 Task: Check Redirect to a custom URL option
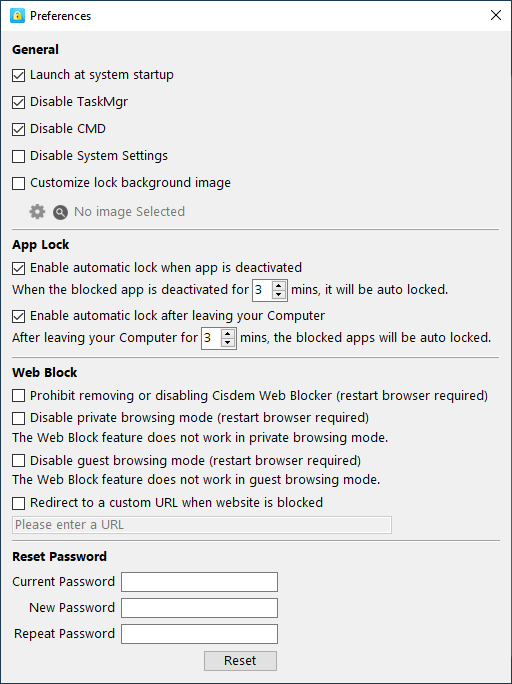(x=18, y=503)
